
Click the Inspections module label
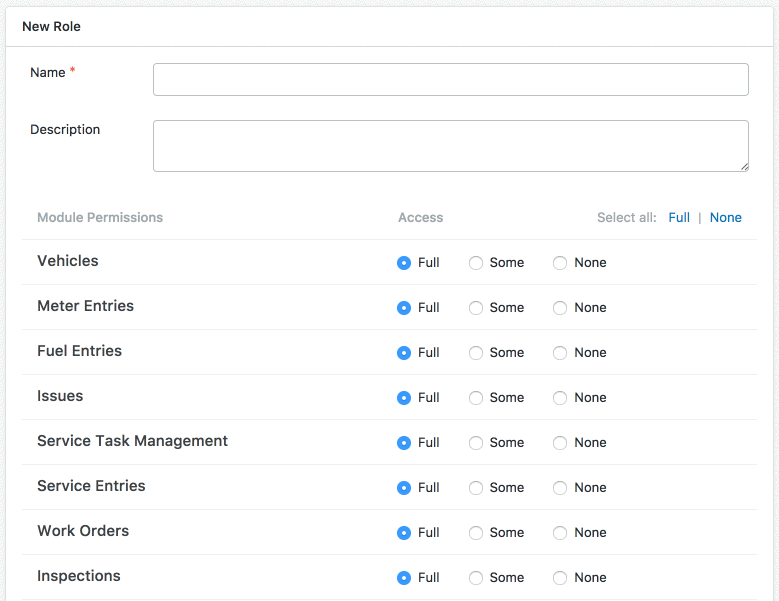79,576
